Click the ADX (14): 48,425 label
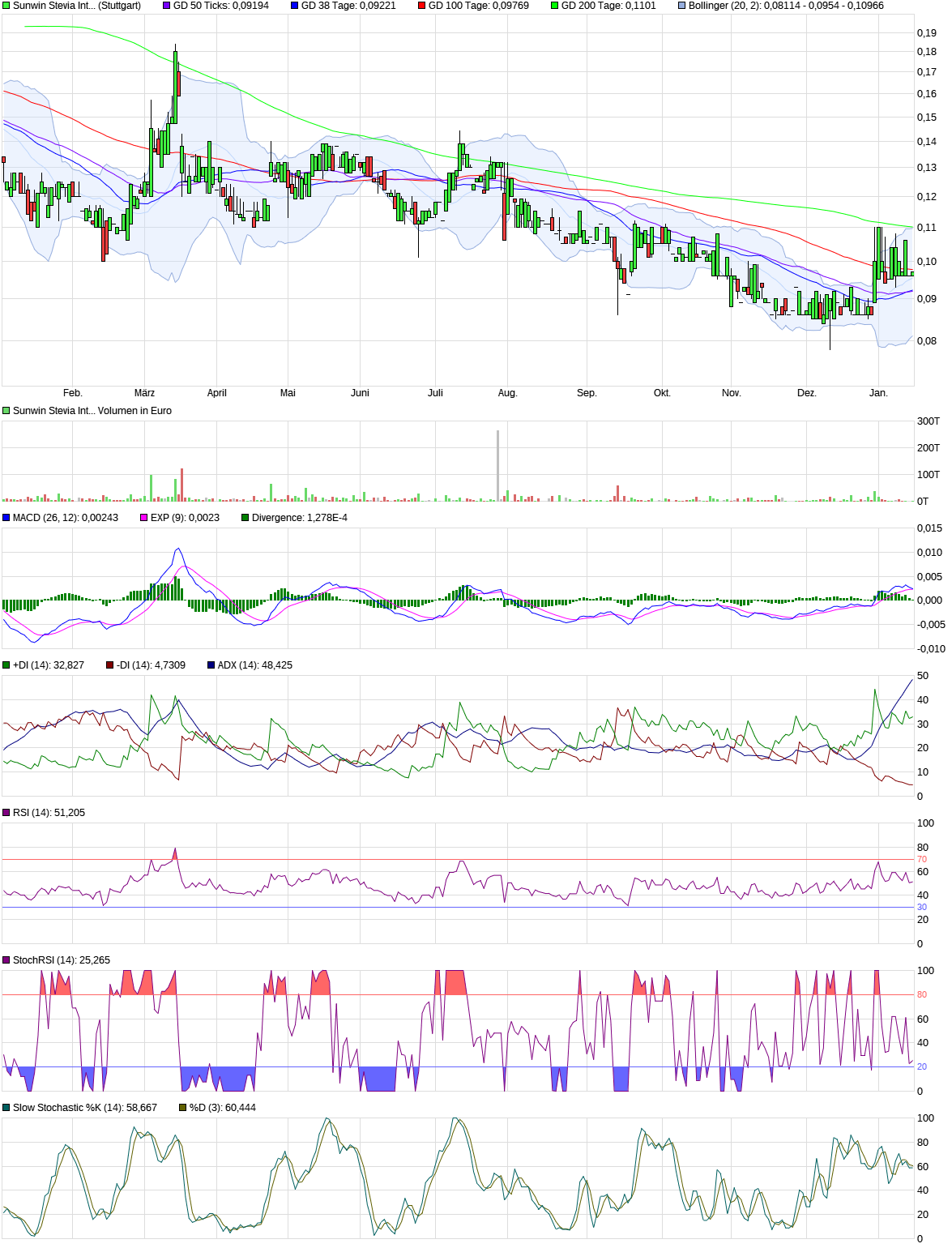 (x=255, y=665)
